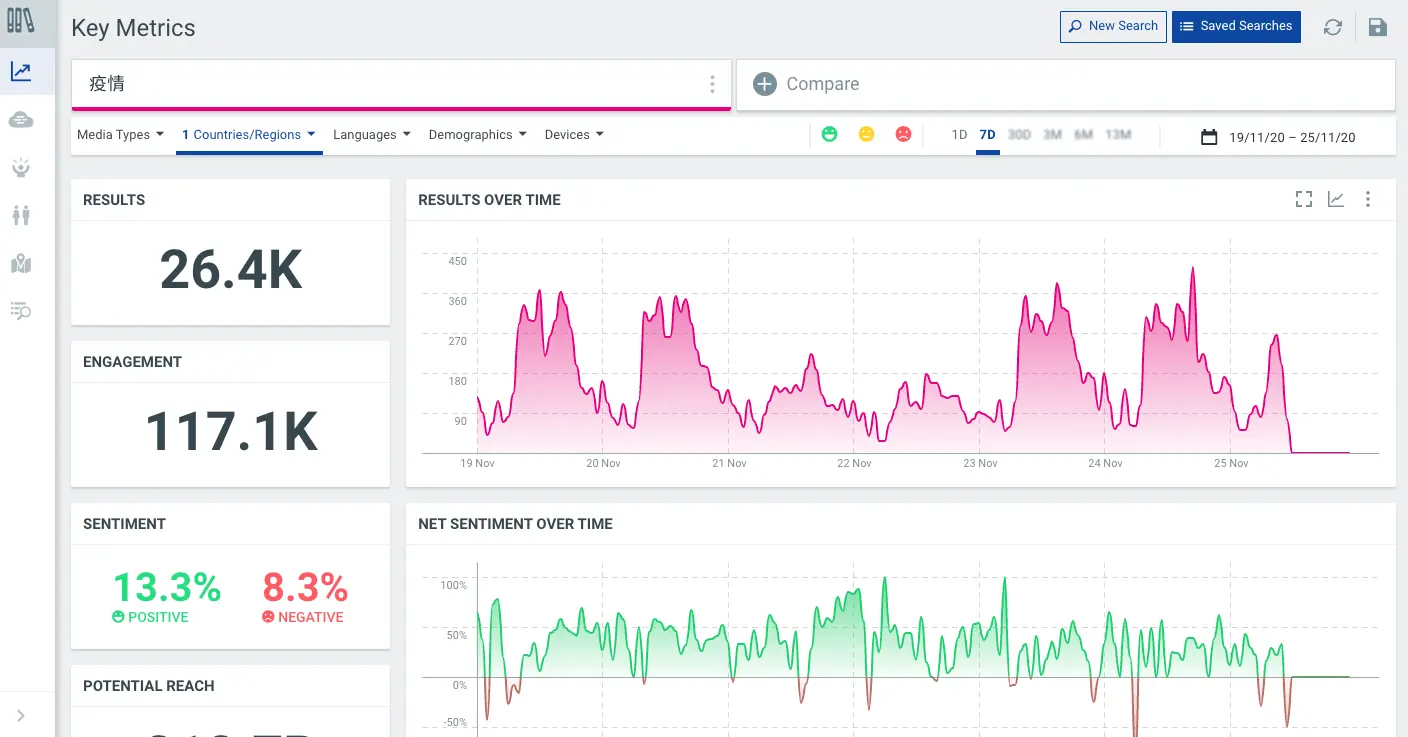Open the three-dot menu for the 疫情 search
The height and width of the screenshot is (737, 1408).
pyautogui.click(x=712, y=84)
